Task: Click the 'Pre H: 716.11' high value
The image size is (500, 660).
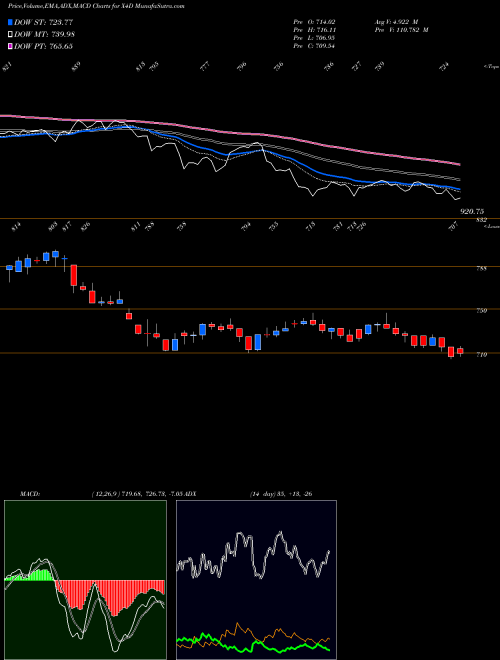Action: pyautogui.click(x=314, y=30)
